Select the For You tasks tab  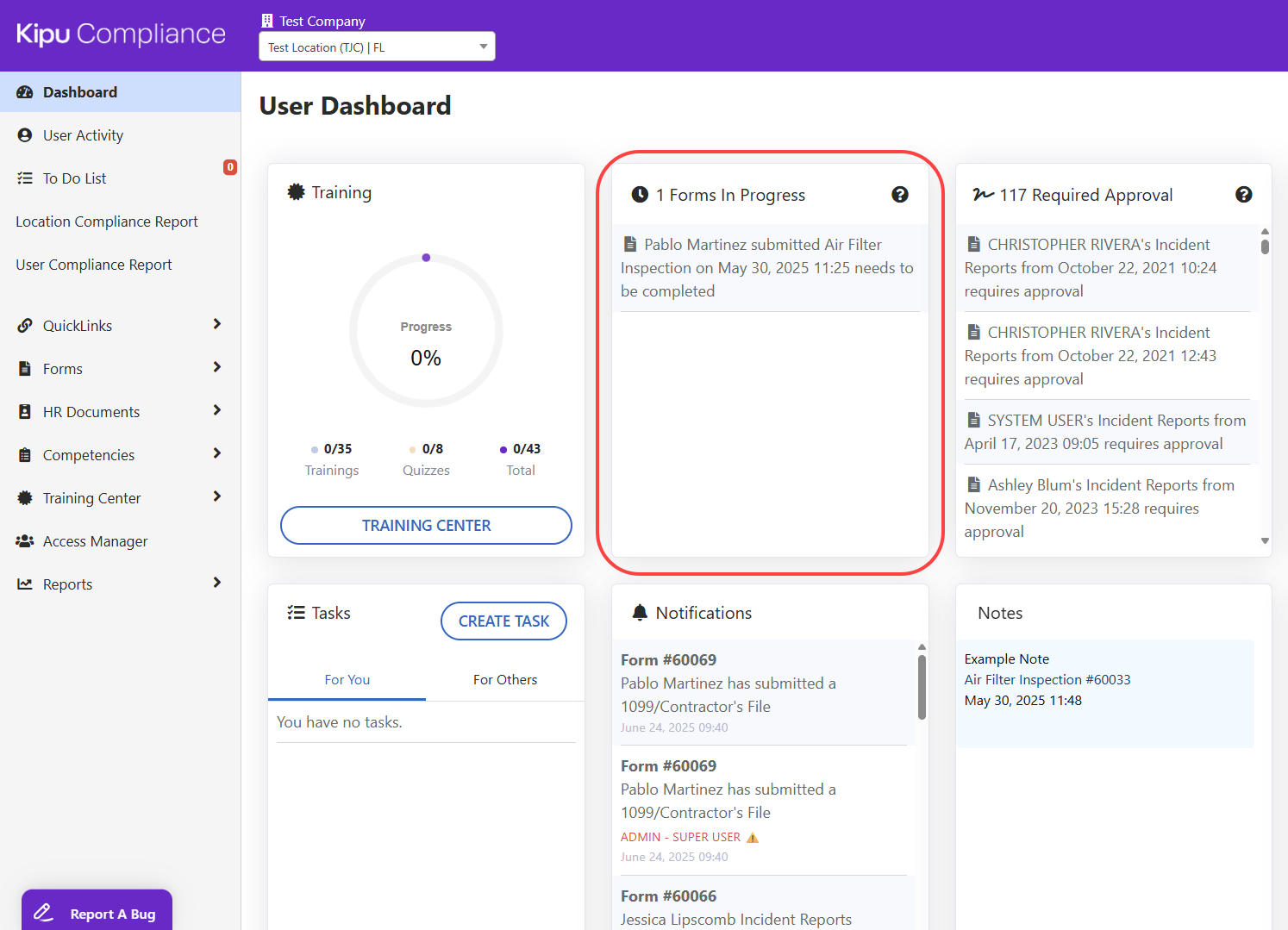pyautogui.click(x=347, y=679)
